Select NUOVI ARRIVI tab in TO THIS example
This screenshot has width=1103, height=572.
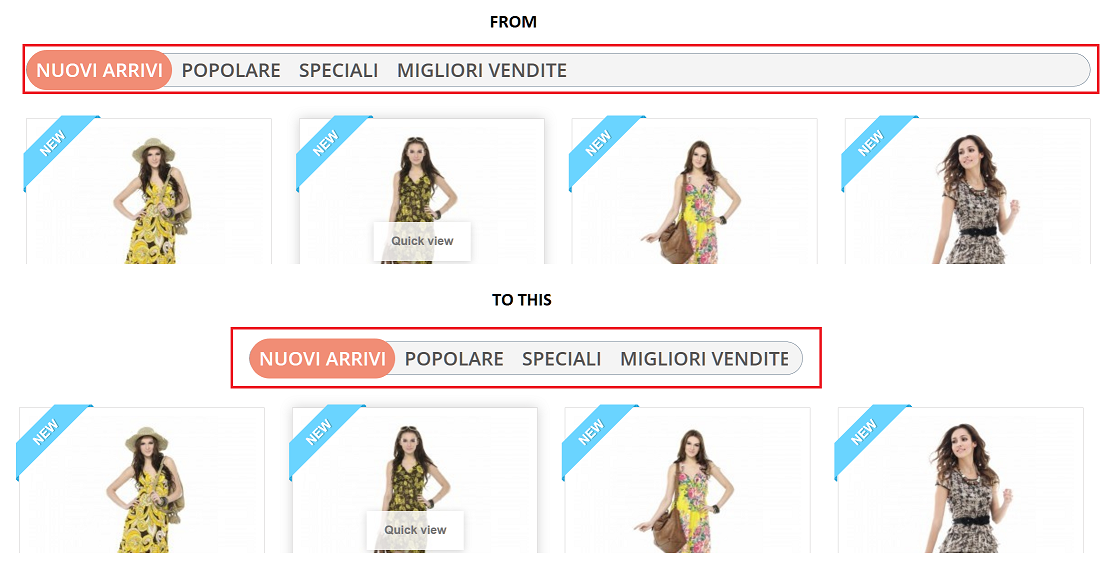point(322,359)
